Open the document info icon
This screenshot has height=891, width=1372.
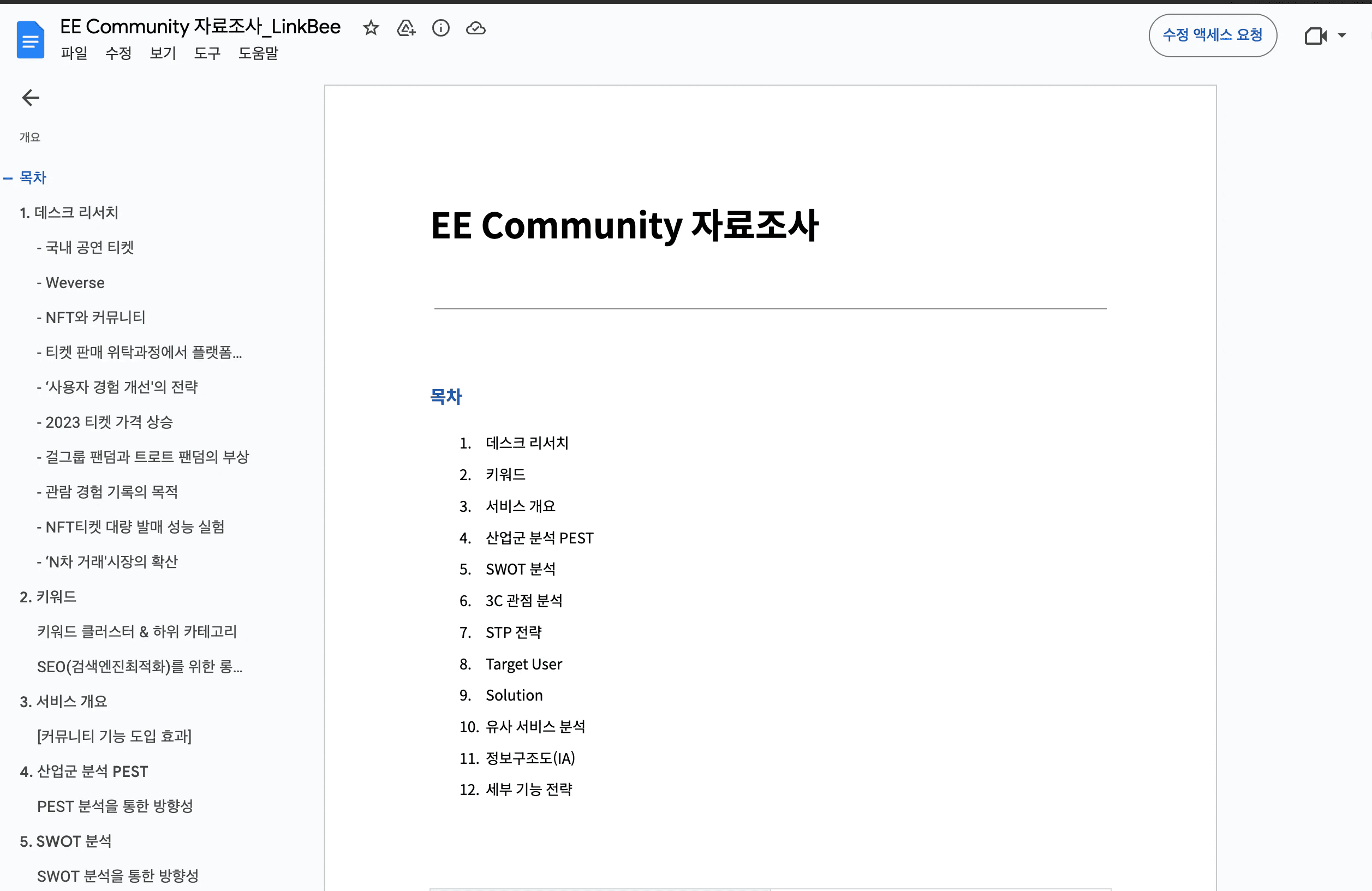441,28
